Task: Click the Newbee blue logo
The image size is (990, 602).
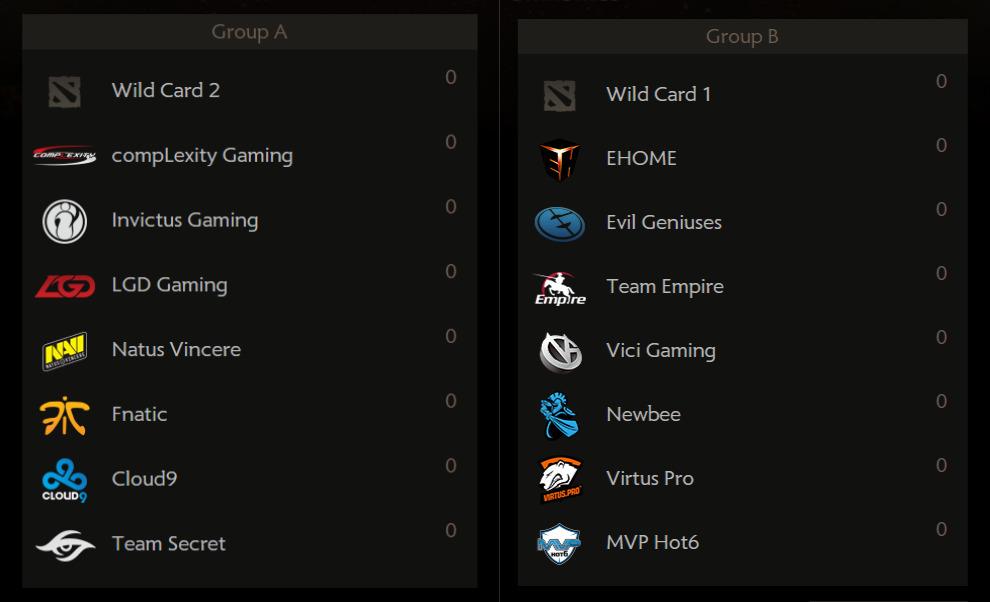Action: coord(559,416)
